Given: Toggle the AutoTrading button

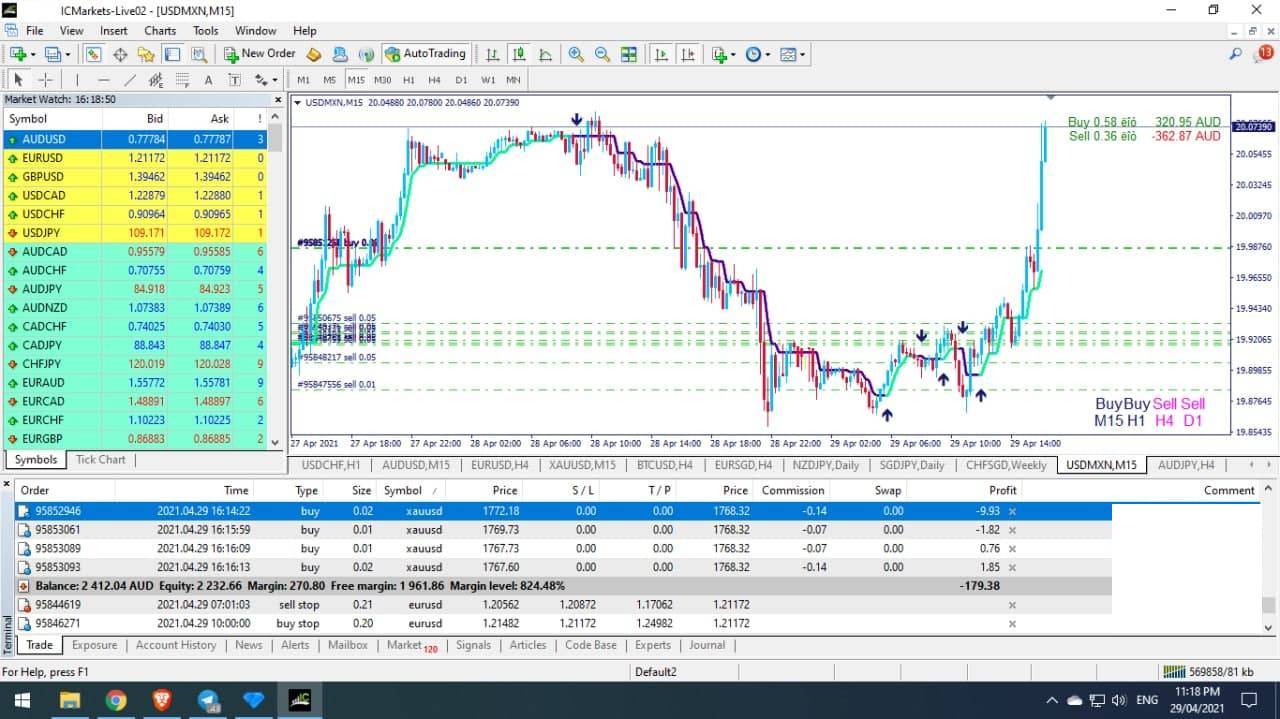Looking at the screenshot, I should (x=425, y=54).
